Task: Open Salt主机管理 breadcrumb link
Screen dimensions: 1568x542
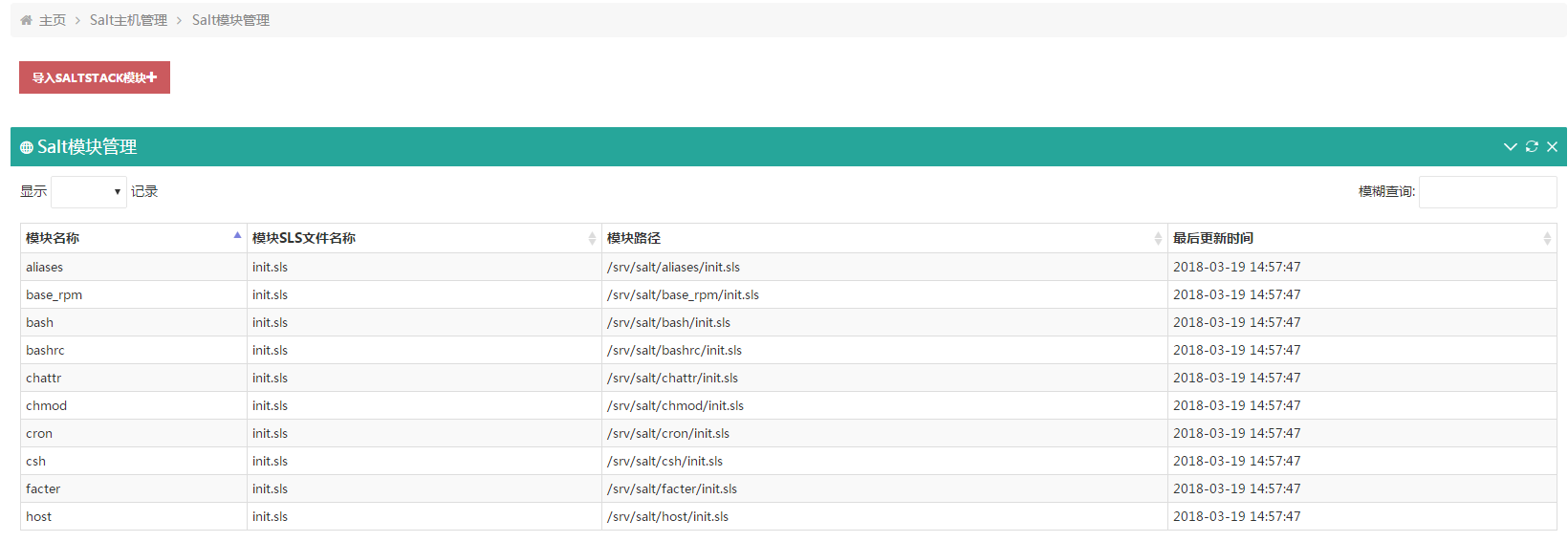Action: (x=128, y=20)
